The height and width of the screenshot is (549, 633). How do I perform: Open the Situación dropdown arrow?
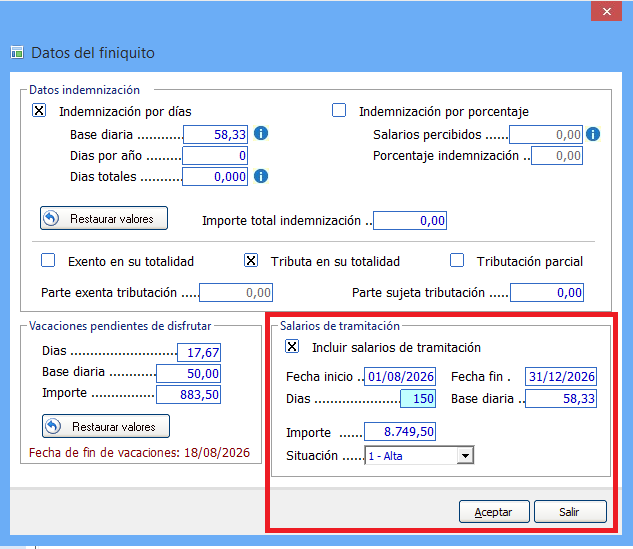pos(465,456)
